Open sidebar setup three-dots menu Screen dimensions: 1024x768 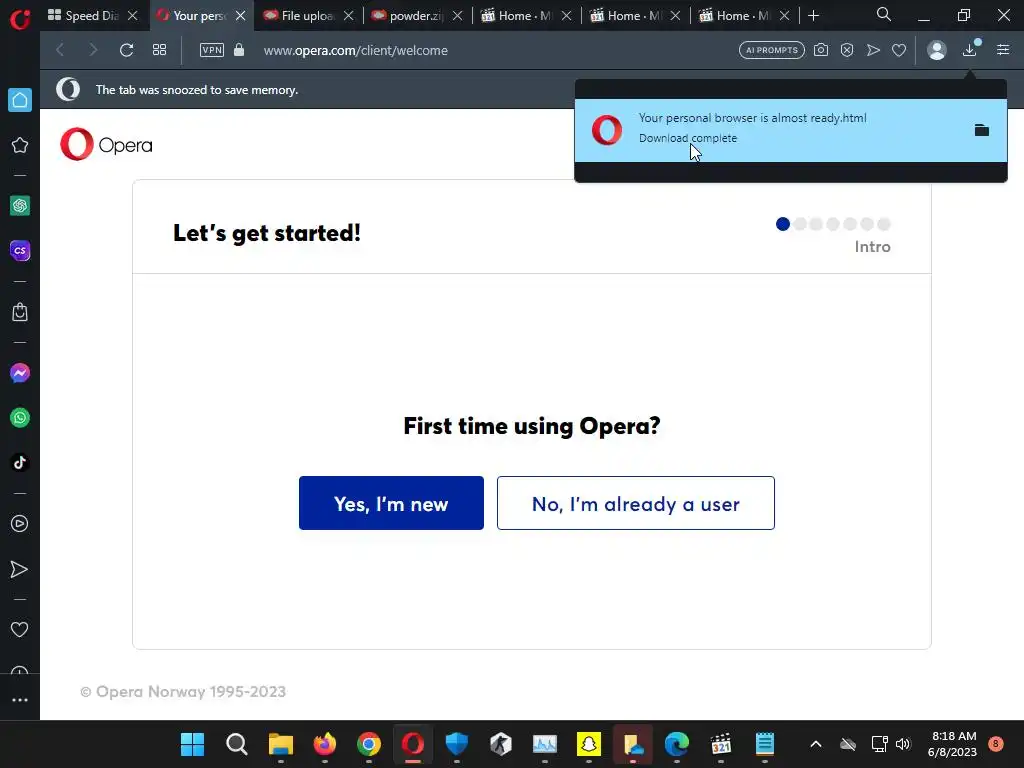coord(20,699)
